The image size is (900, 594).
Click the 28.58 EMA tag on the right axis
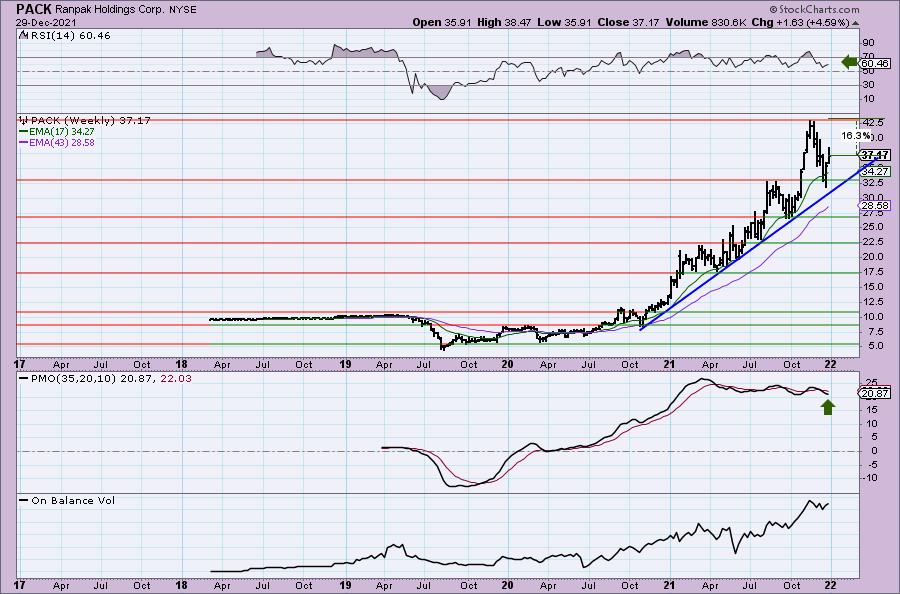[875, 205]
